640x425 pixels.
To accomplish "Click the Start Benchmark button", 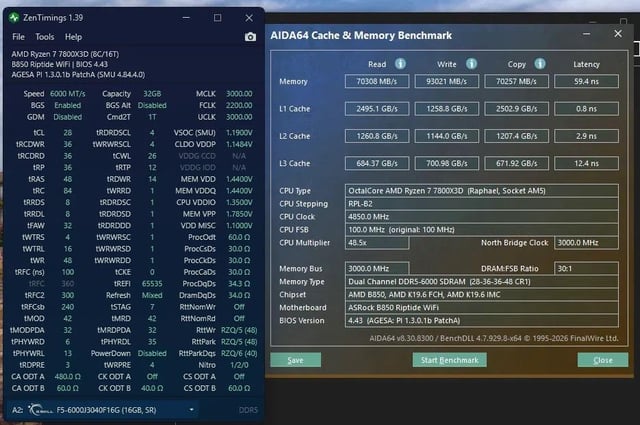I will click(449, 360).
